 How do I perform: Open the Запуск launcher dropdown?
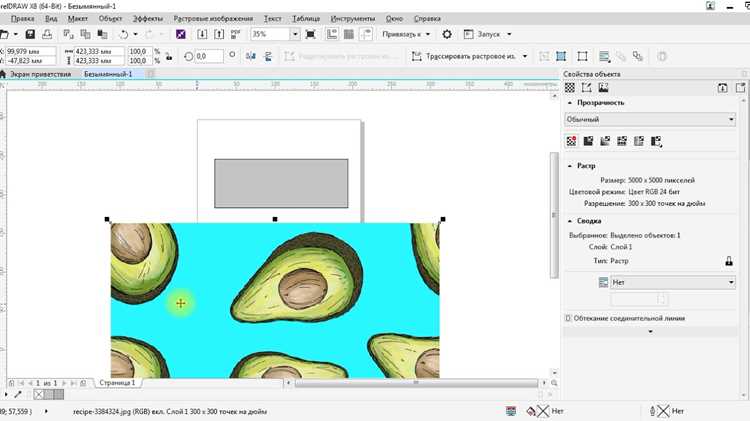pyautogui.click(x=509, y=34)
